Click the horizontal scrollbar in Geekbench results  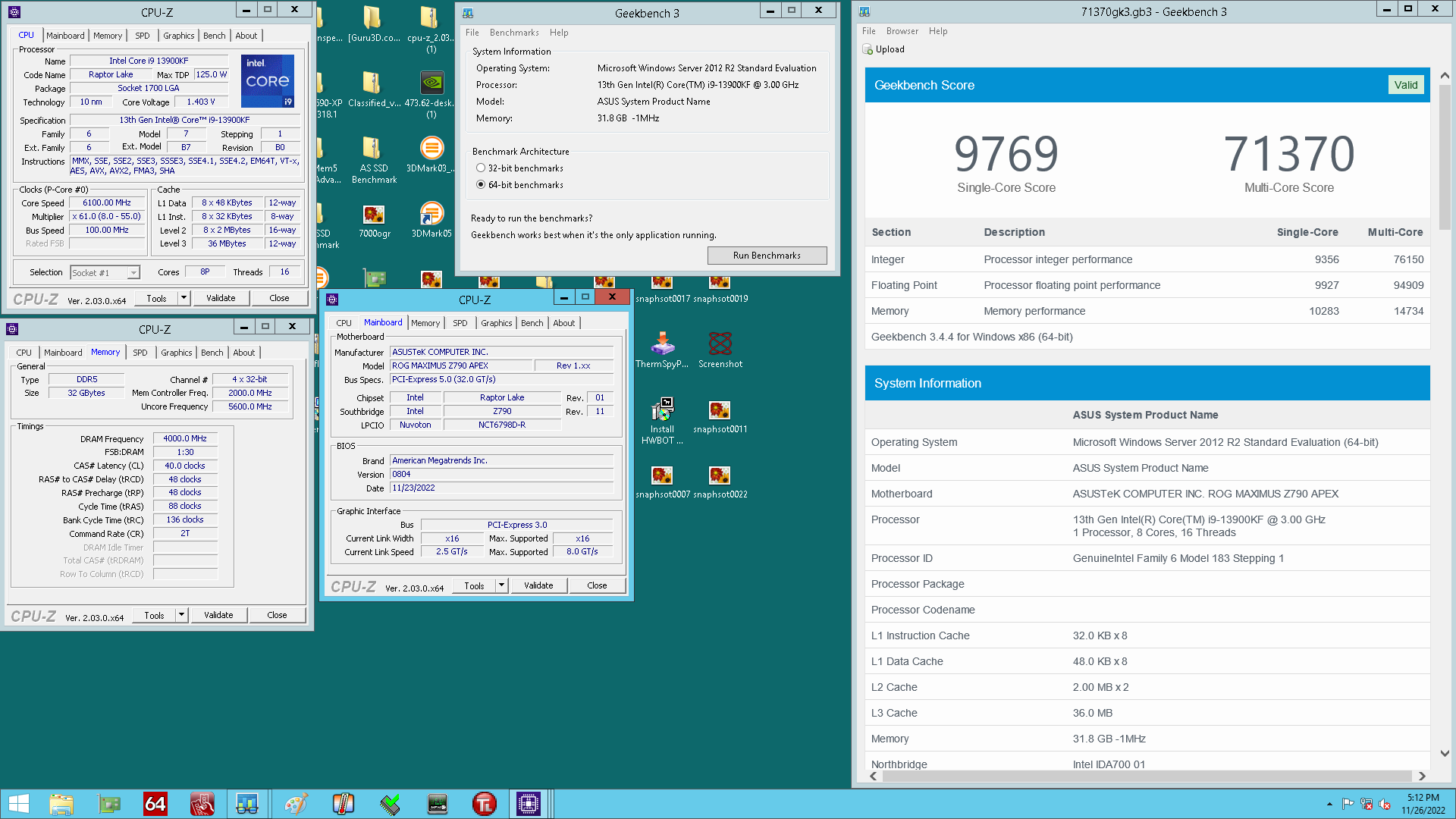1147,776
